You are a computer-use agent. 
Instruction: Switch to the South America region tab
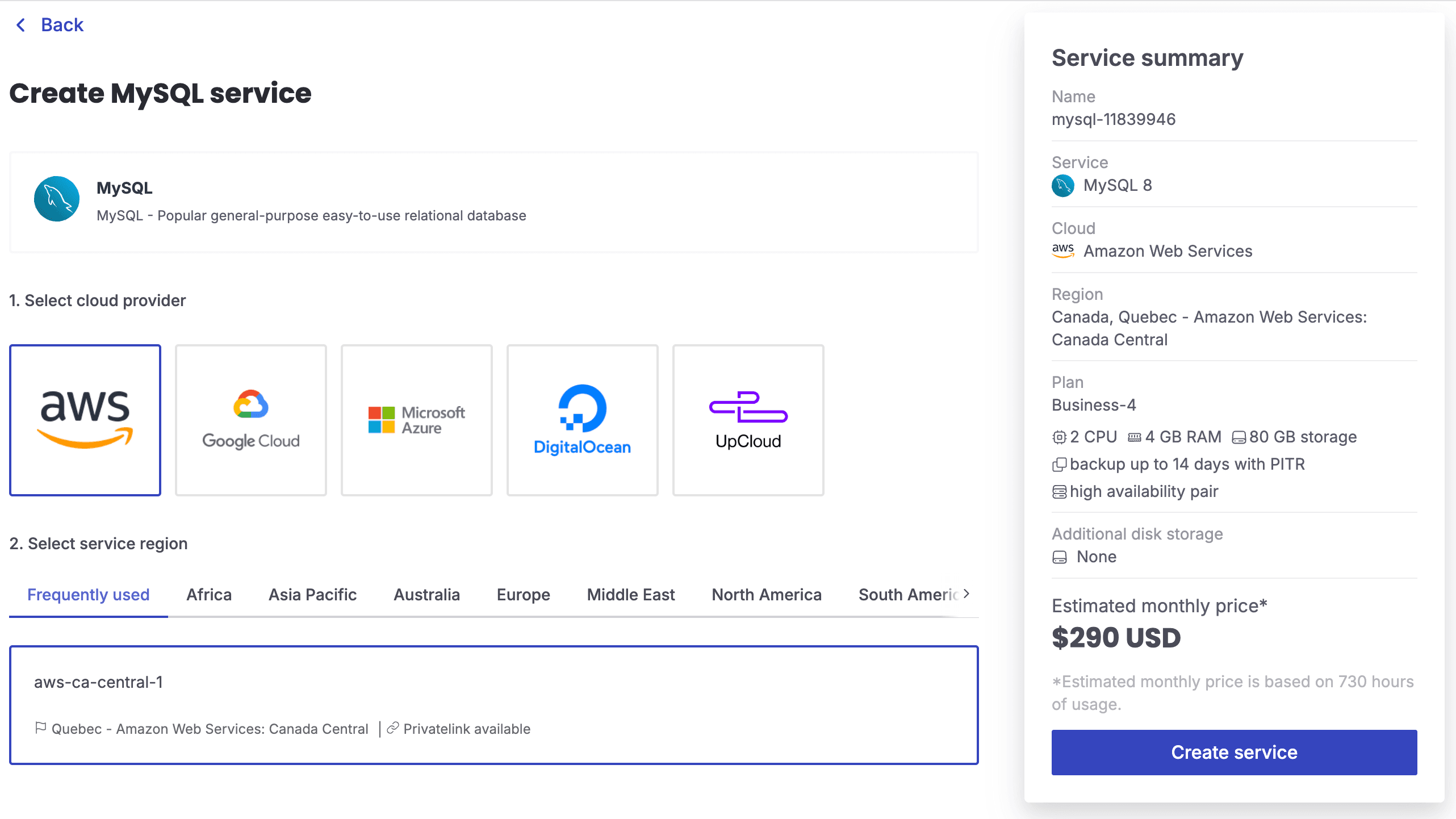click(x=907, y=595)
